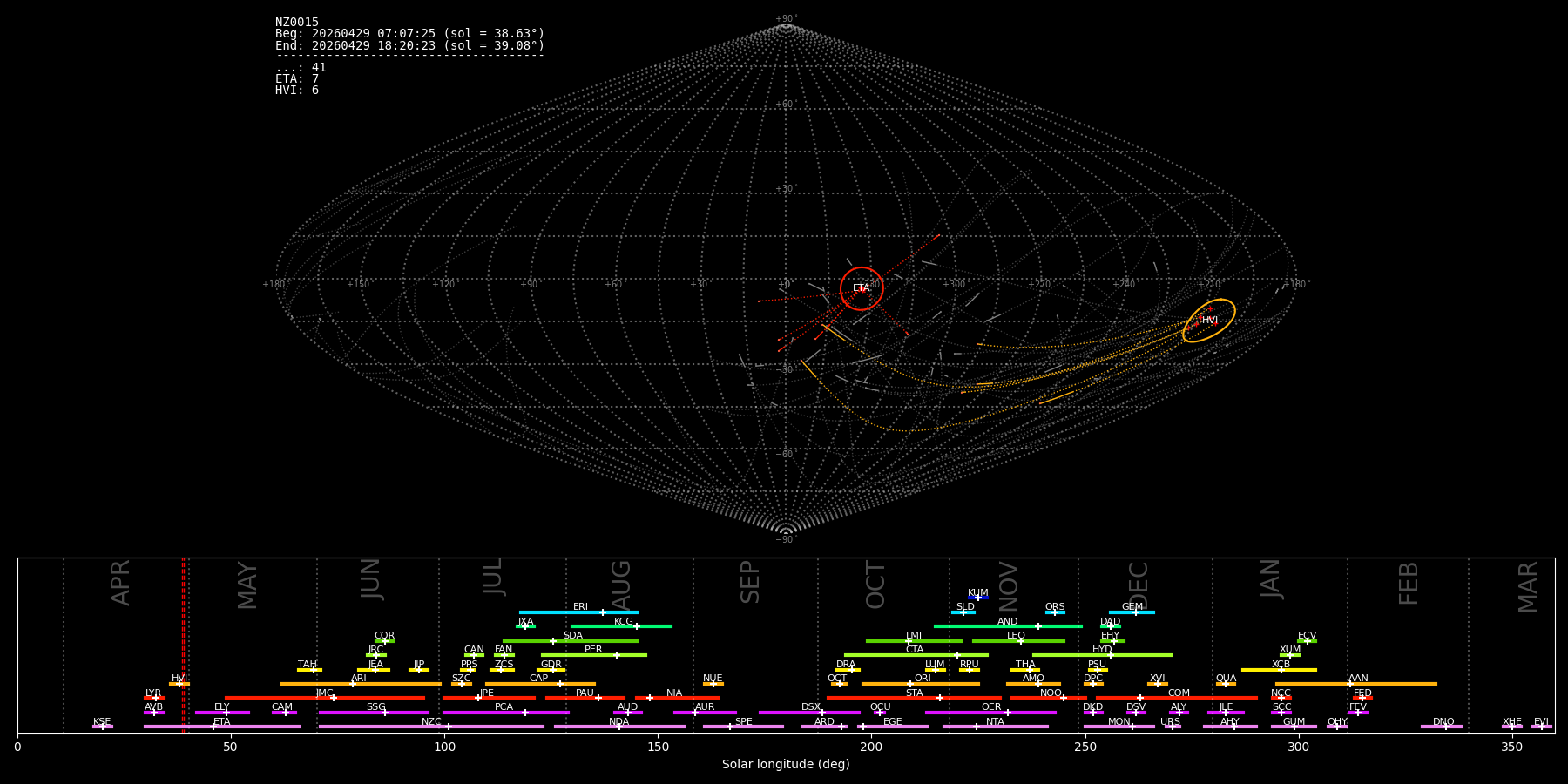1568x784 pixels.
Task: Click the AUR shower label on timeline
Action: pyautogui.click(x=705, y=707)
